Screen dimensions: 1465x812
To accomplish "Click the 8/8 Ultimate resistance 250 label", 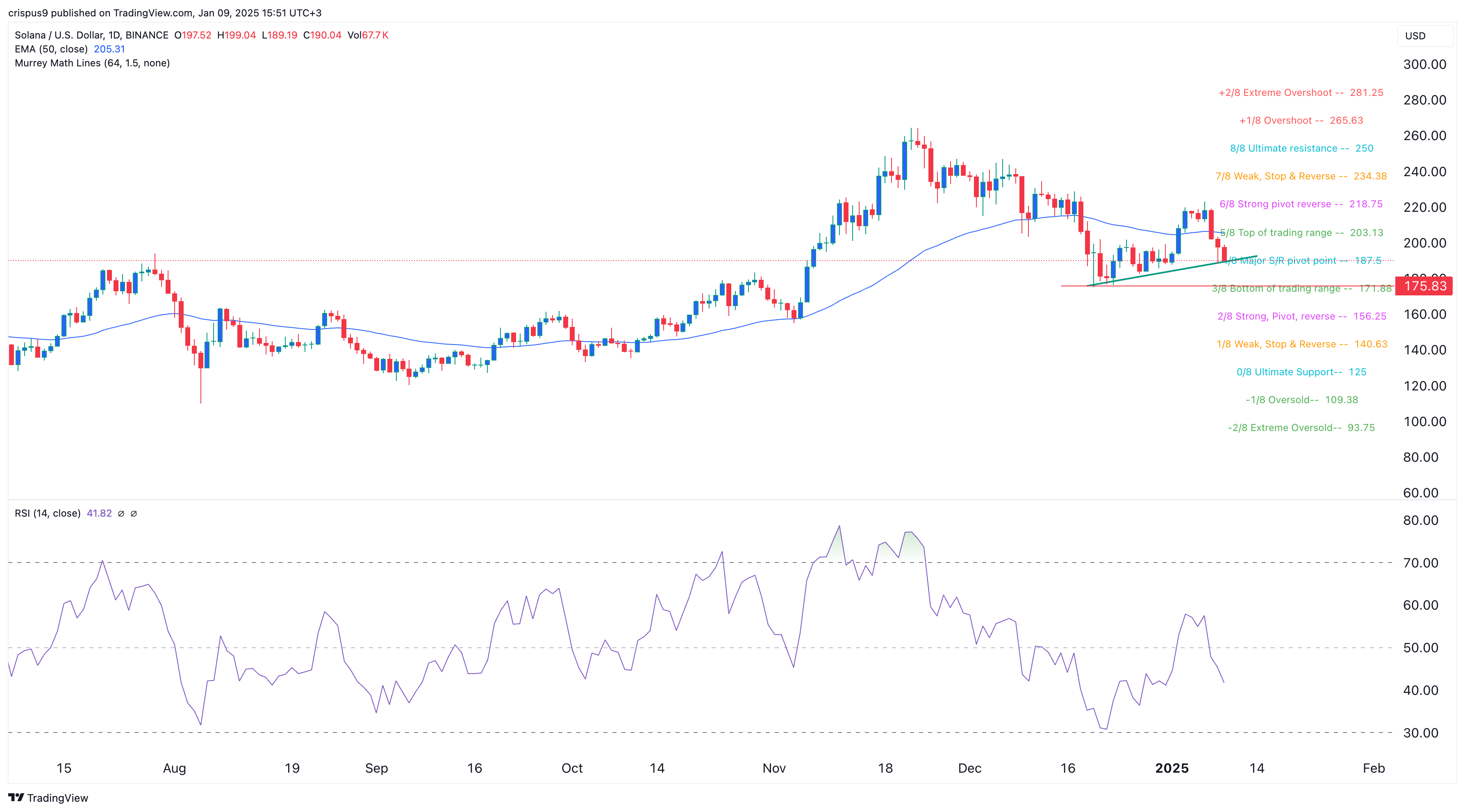I will tap(1301, 148).
